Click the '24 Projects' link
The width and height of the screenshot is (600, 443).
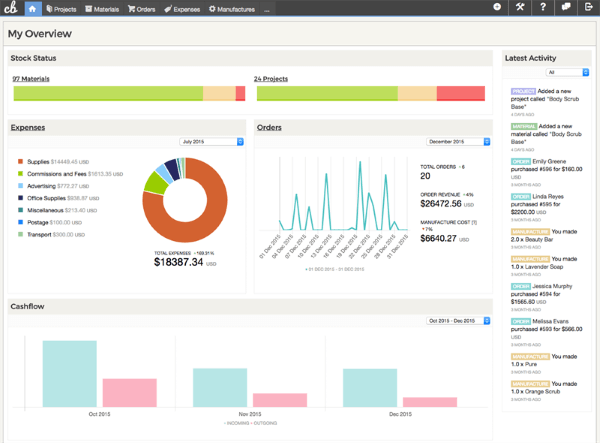coord(271,78)
